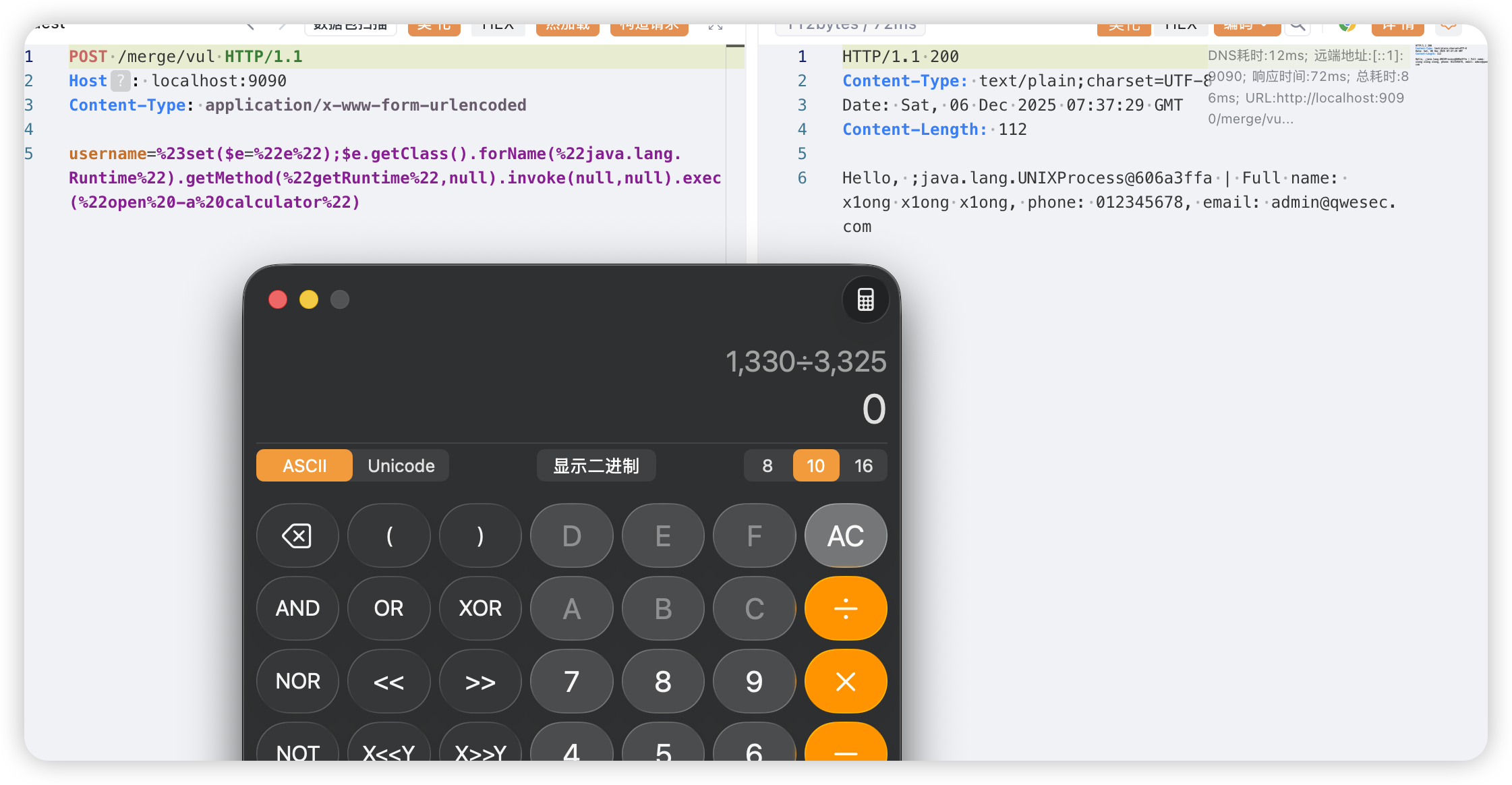This screenshot has width=1512, height=785.
Task: Click the multiply operator key
Action: 846,681
